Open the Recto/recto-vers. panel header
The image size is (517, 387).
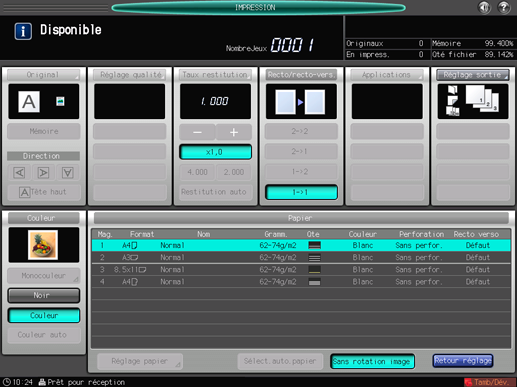pos(301,75)
